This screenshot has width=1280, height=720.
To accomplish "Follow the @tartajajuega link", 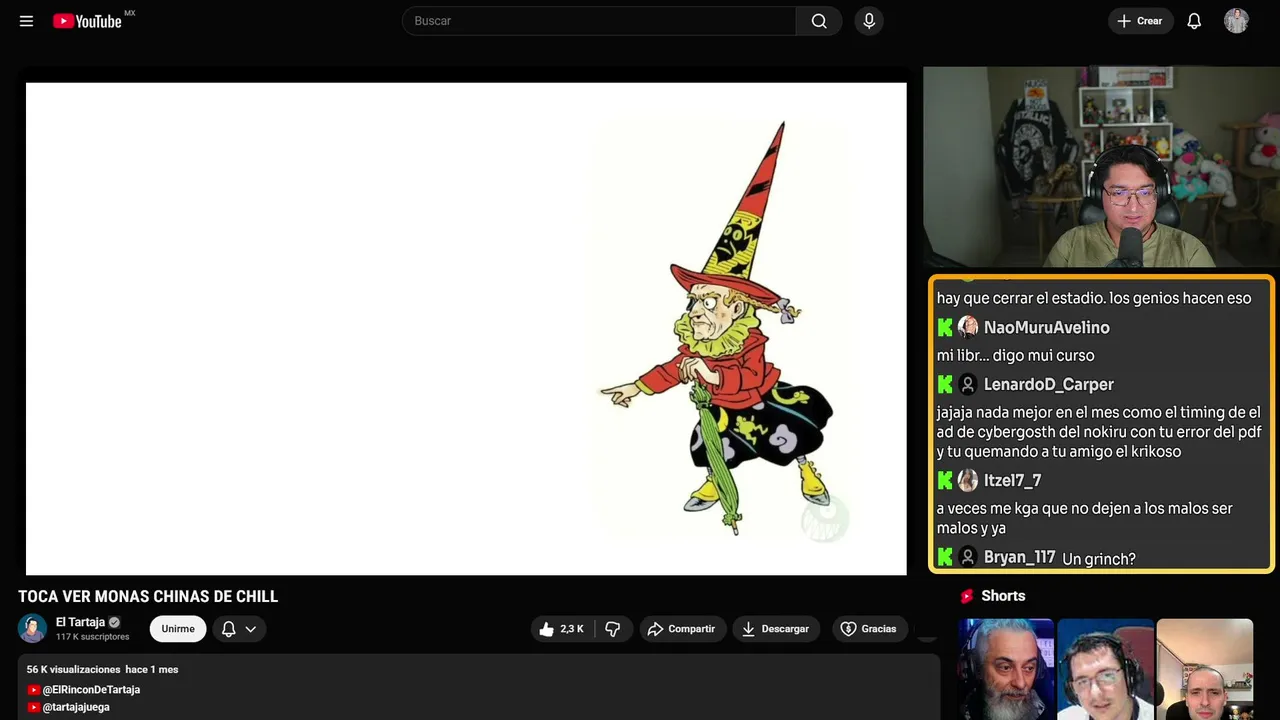I will 76,707.
